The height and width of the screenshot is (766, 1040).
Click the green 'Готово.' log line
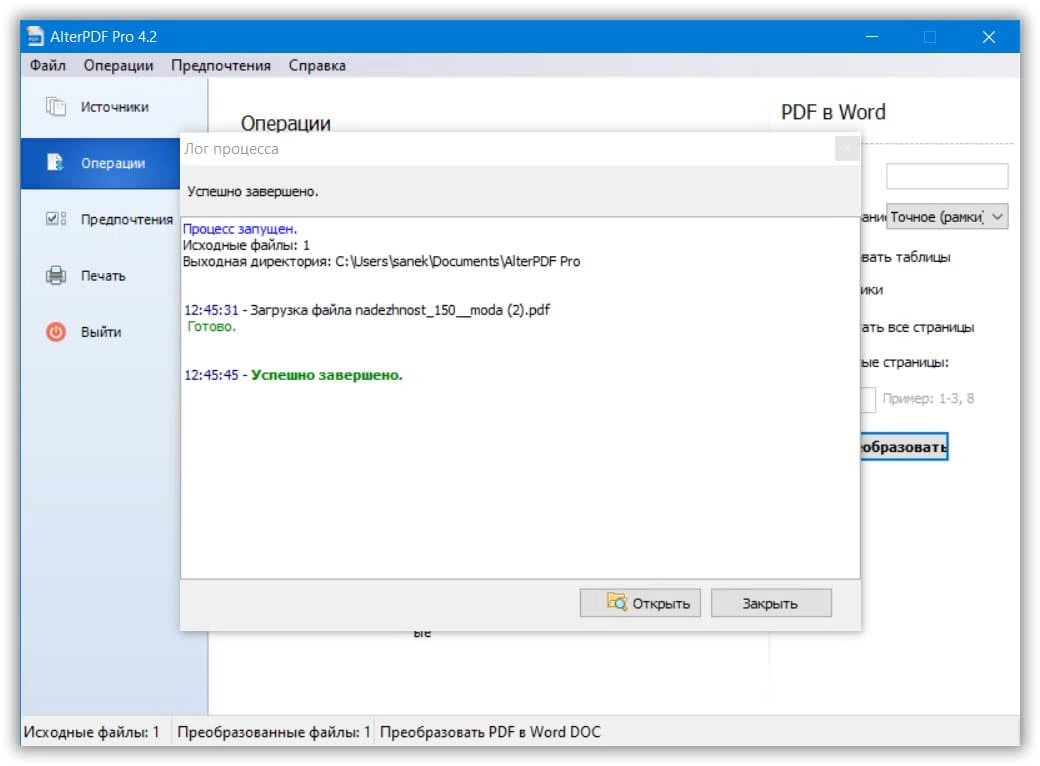(211, 326)
